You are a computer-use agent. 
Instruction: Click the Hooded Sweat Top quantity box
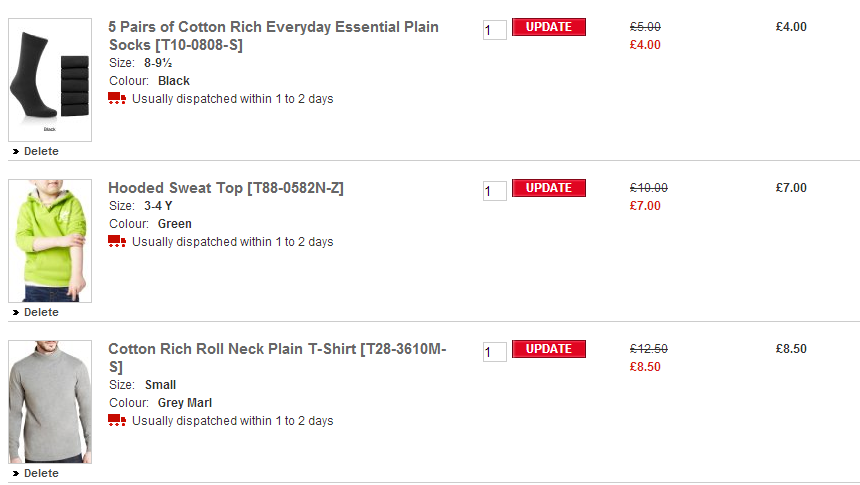click(494, 191)
